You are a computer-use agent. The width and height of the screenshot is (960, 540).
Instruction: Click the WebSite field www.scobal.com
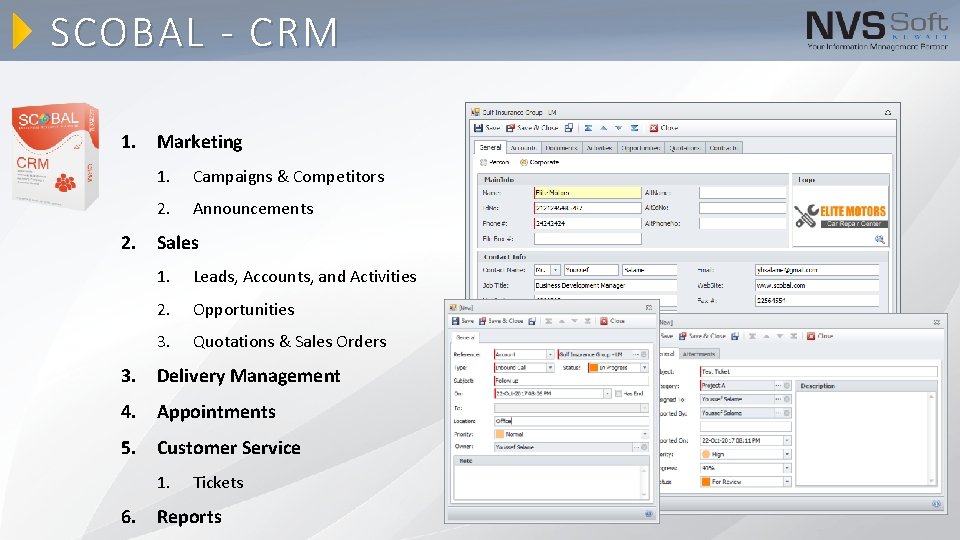point(817,285)
